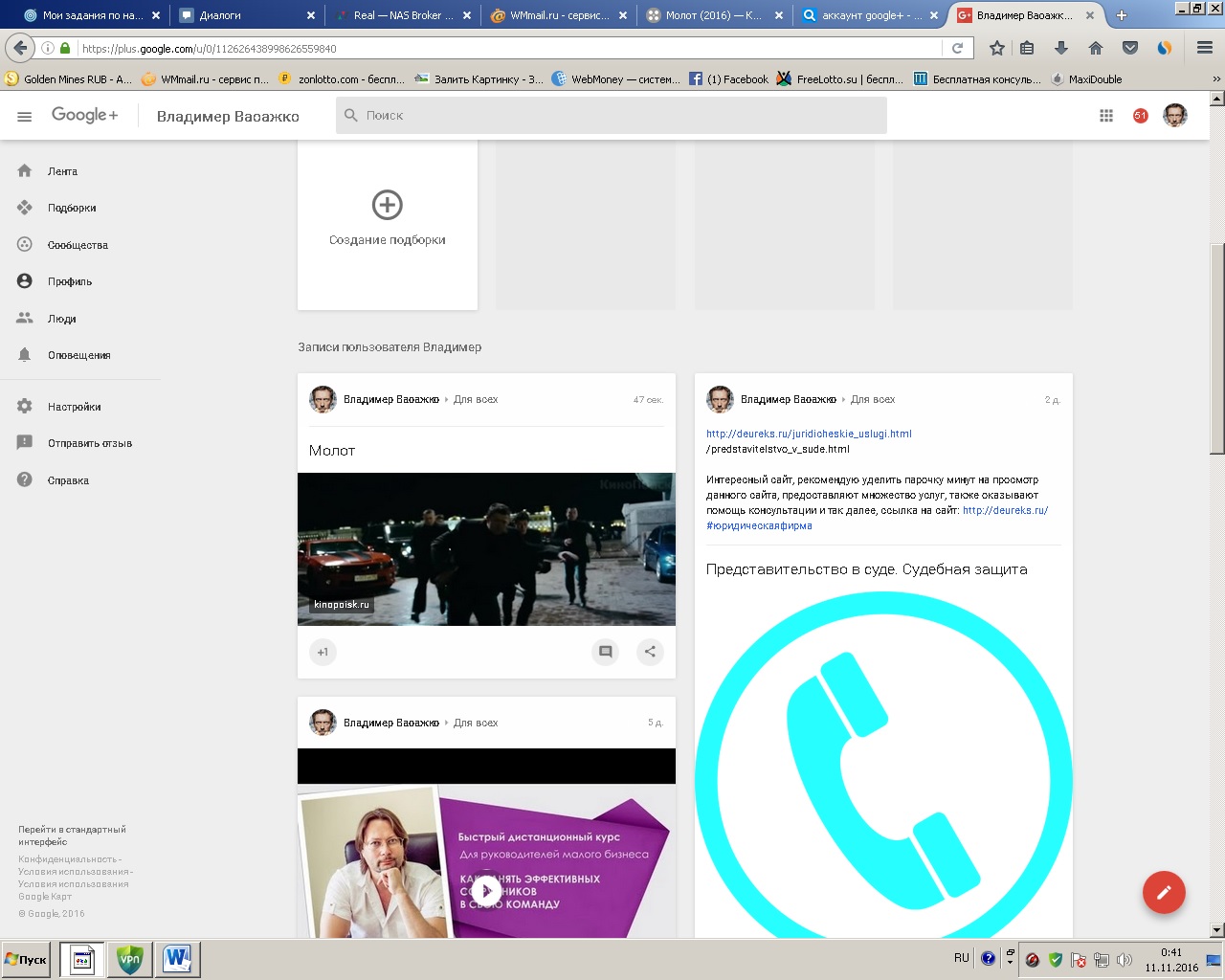Open the Google apps grid
The width and height of the screenshot is (1225, 980).
point(1106,116)
